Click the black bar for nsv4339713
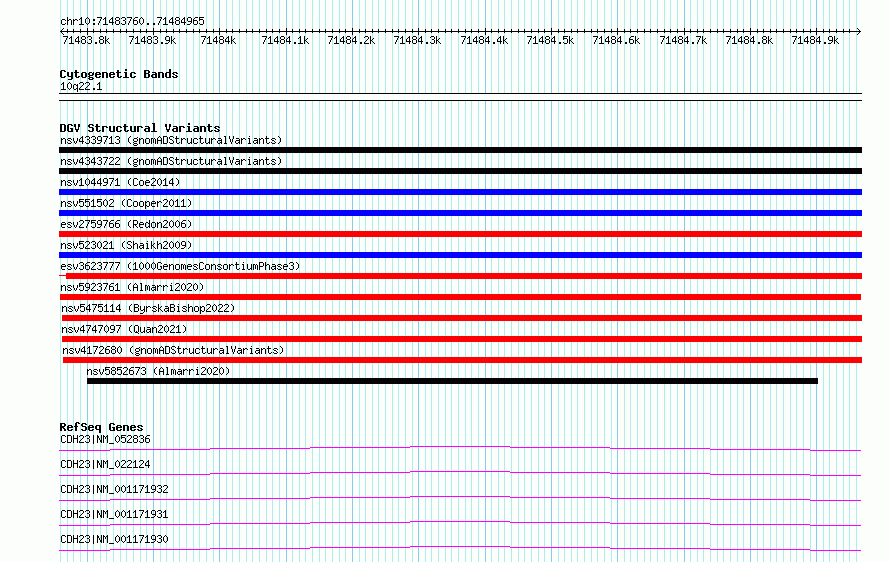 tap(460, 150)
